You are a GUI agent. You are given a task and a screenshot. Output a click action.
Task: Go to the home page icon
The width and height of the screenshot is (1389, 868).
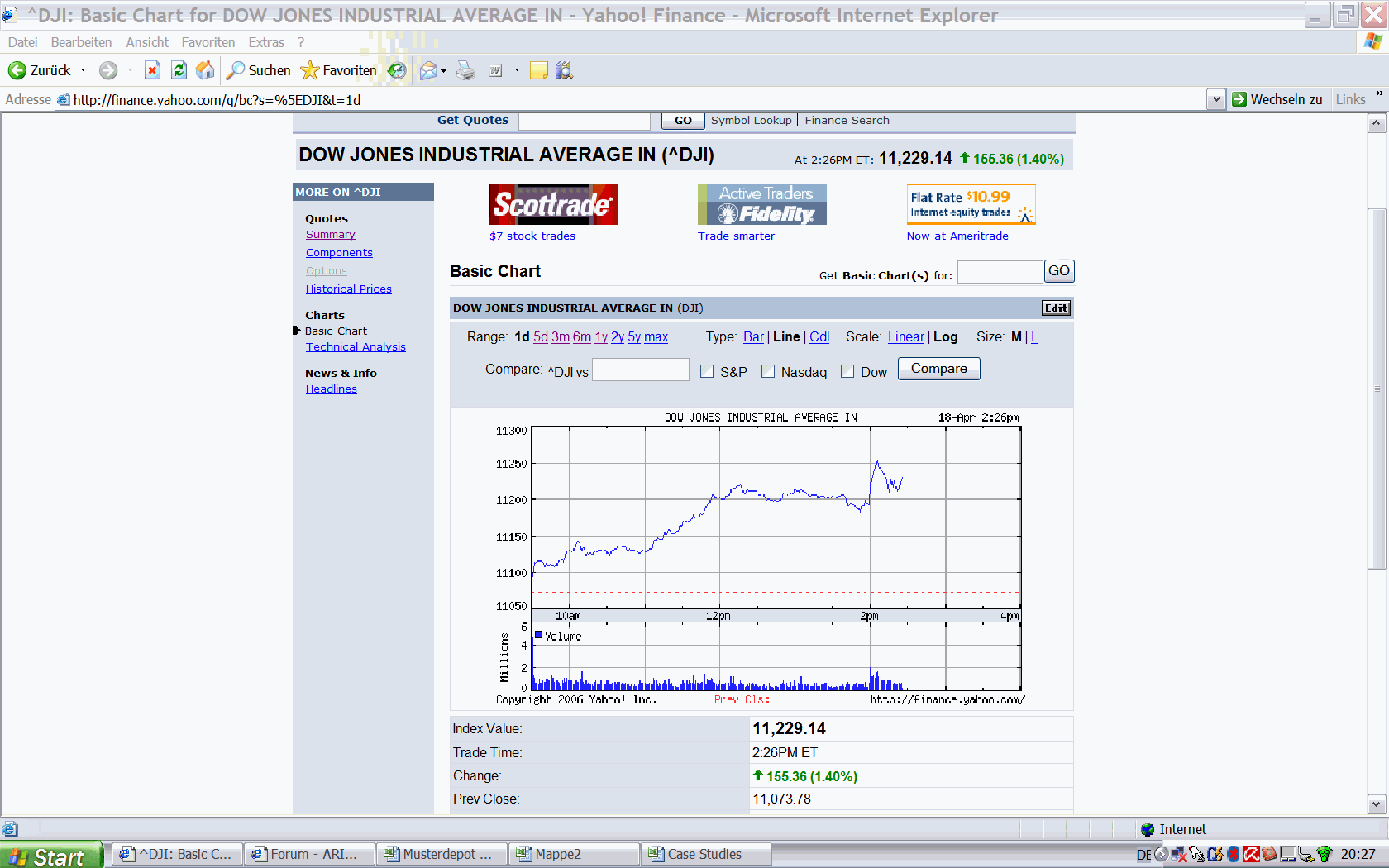coord(205,70)
